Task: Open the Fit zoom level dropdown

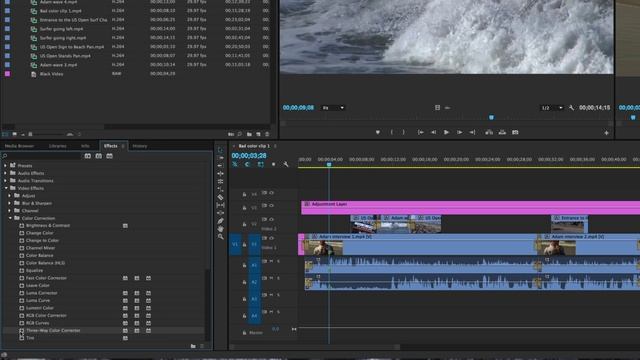Action: 333,108
